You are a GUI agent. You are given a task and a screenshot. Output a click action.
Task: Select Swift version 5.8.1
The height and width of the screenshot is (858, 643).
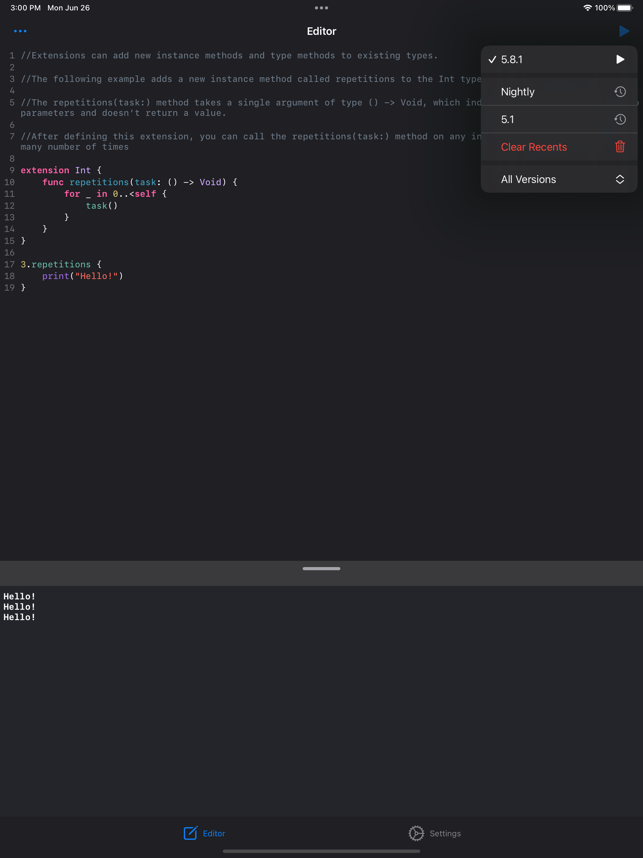click(559, 60)
